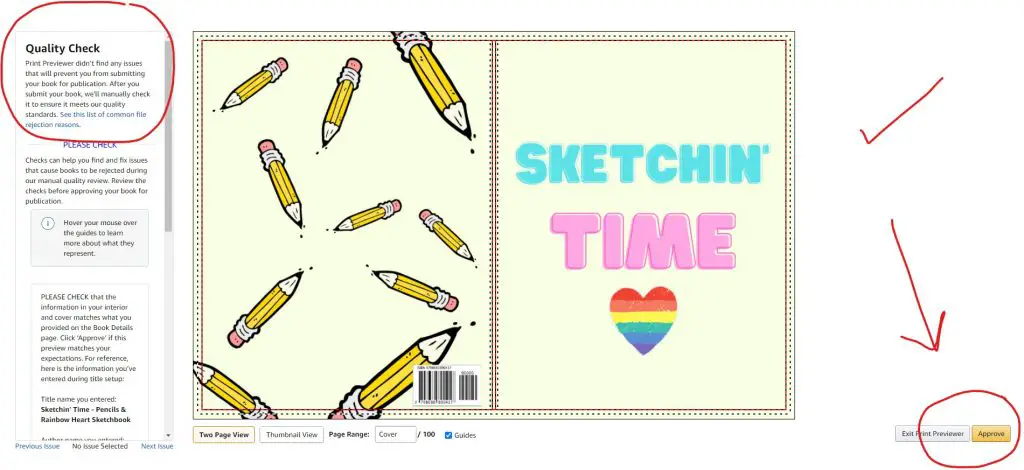Click the 'Page Range:' label
This screenshot has width=1024, height=470.
coord(349,435)
